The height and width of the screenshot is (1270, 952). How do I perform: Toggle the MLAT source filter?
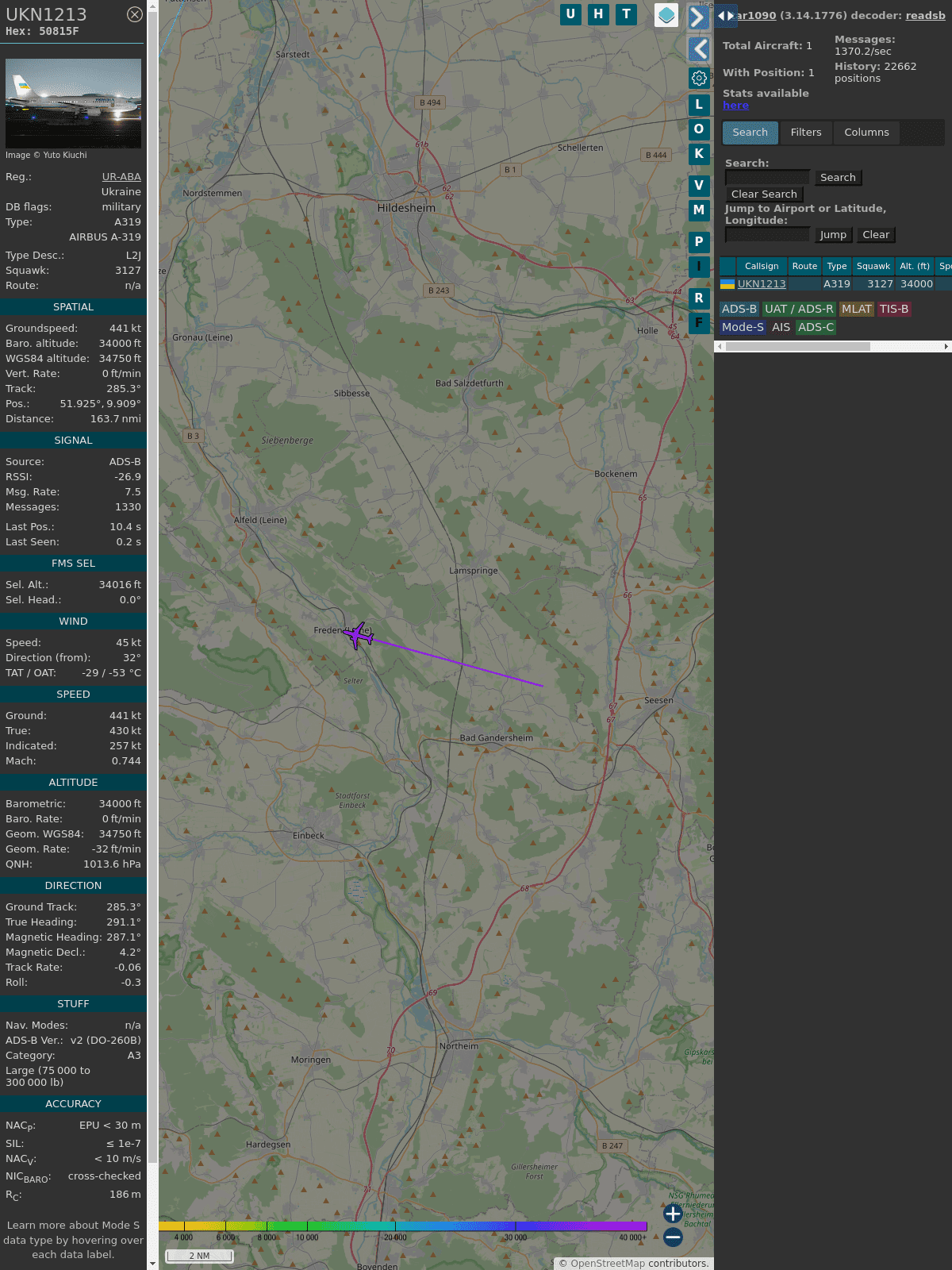[x=857, y=309]
